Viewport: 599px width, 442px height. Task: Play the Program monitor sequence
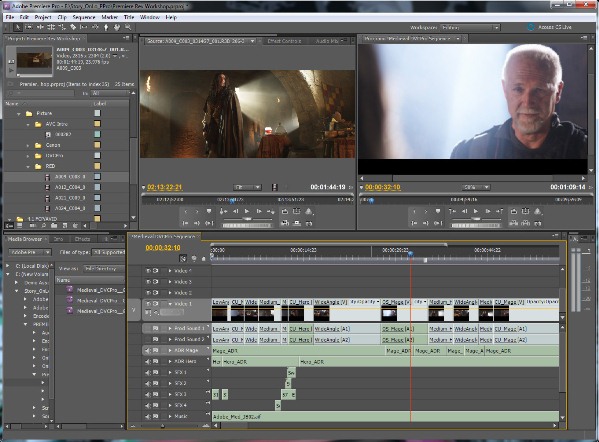(476, 211)
